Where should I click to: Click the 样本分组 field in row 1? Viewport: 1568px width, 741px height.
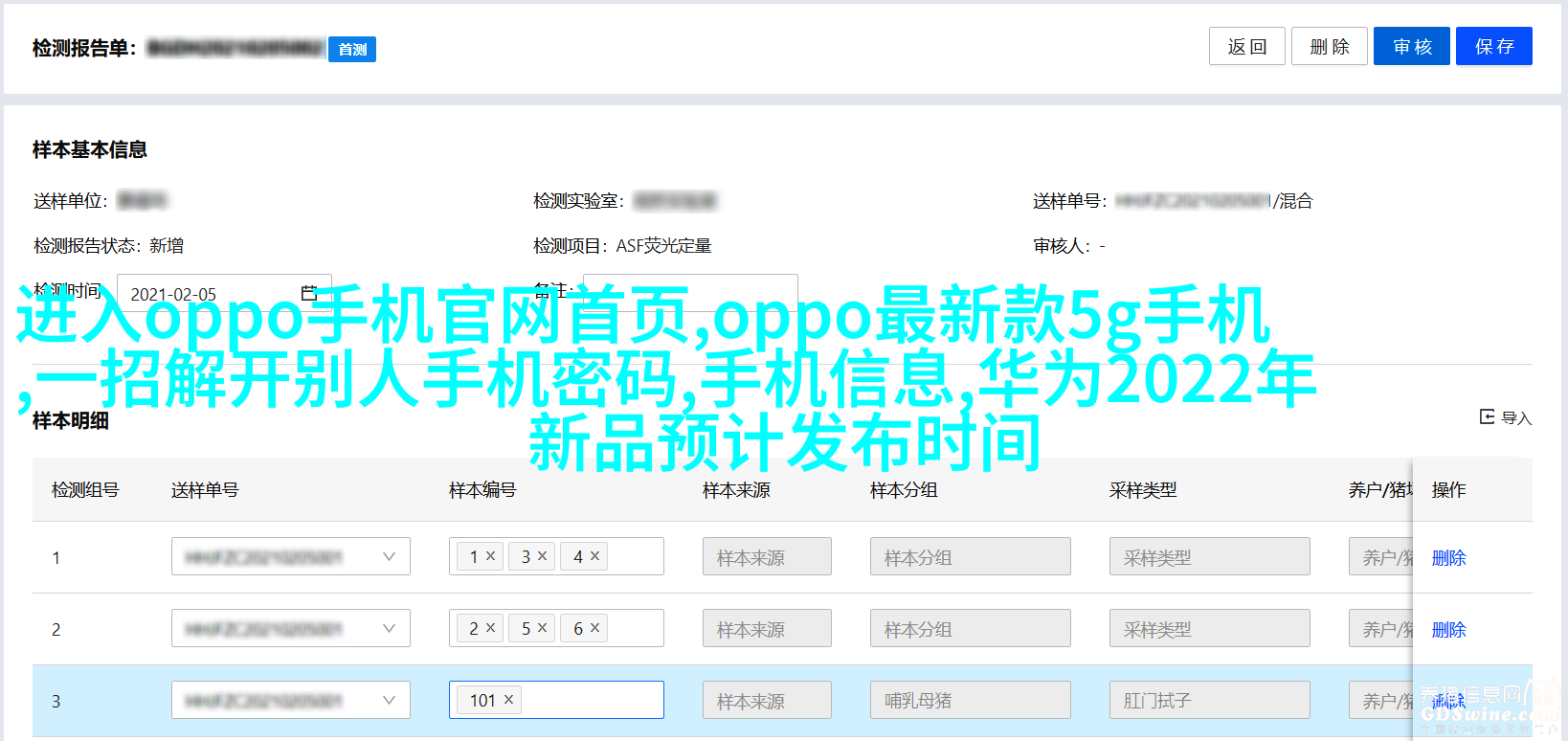971,556
